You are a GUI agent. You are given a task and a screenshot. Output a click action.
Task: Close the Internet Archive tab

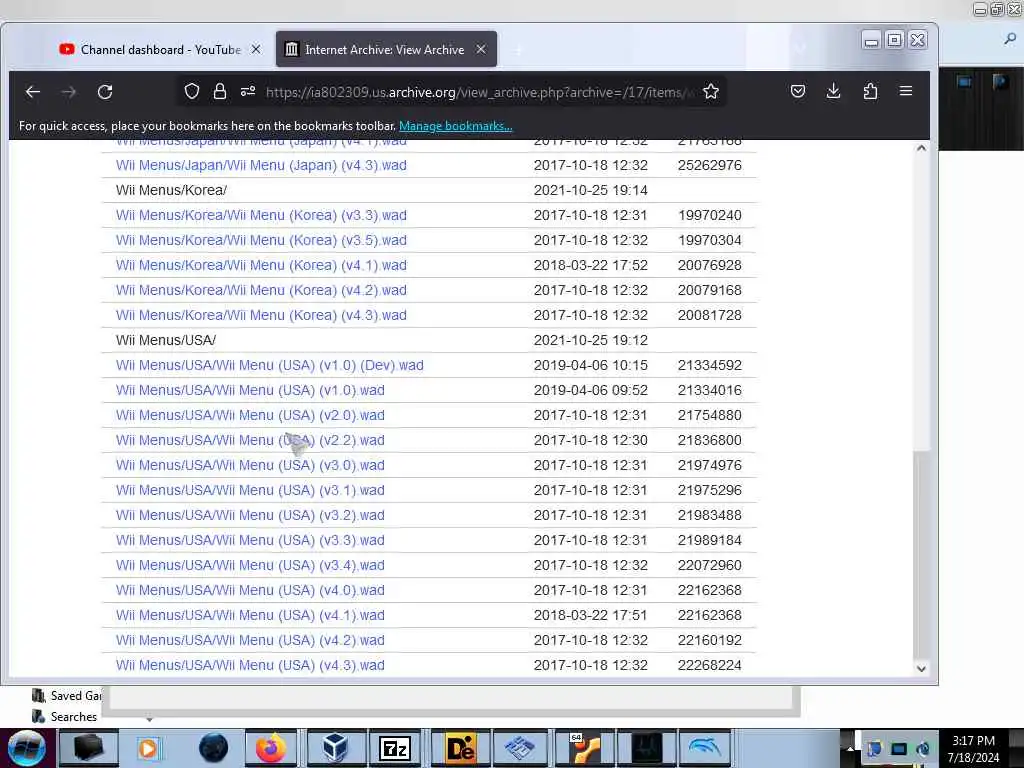click(x=481, y=50)
